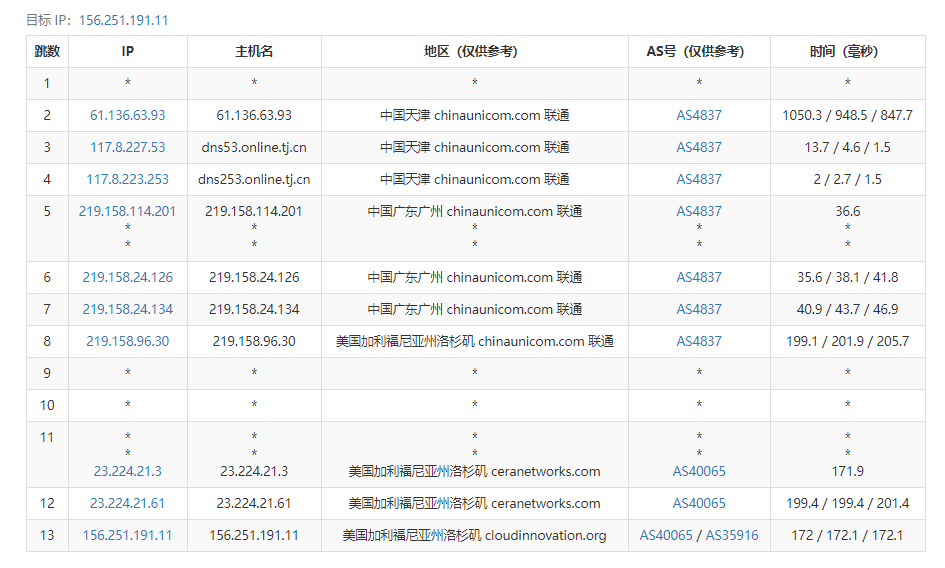Open the blue 219.158.24.134 IP link

click(127, 309)
